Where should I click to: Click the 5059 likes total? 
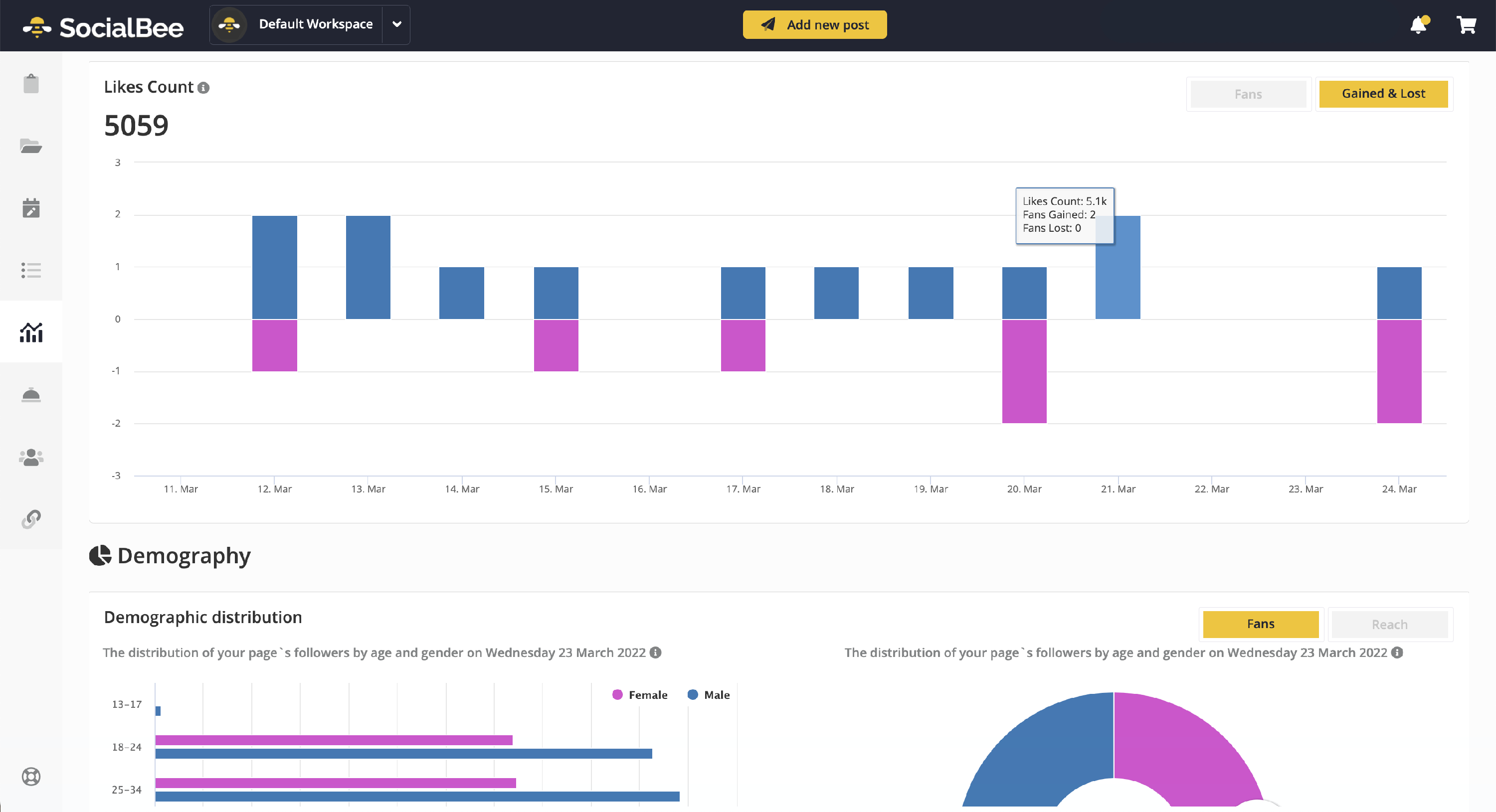(137, 126)
